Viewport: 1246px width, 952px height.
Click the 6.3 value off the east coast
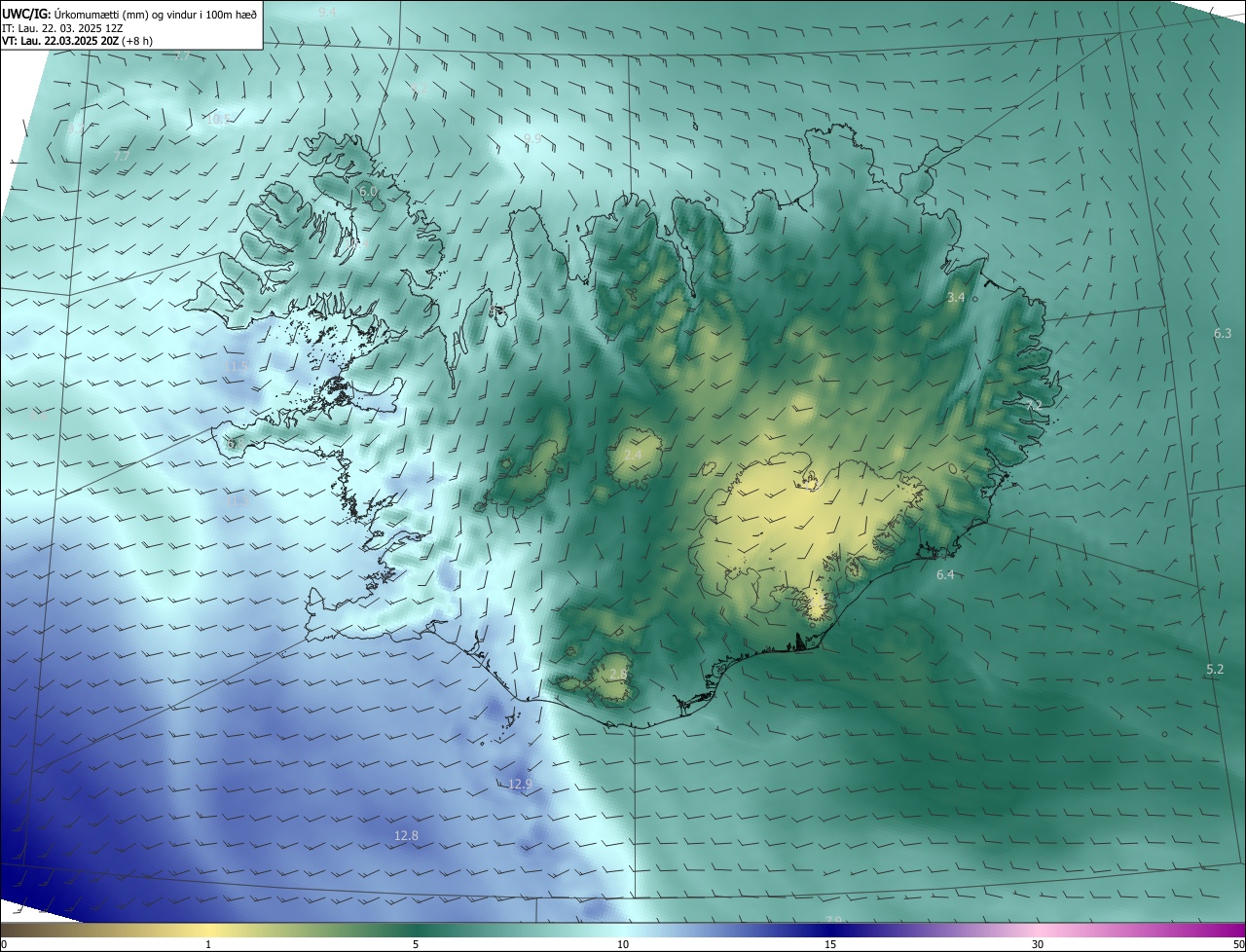click(x=1223, y=334)
